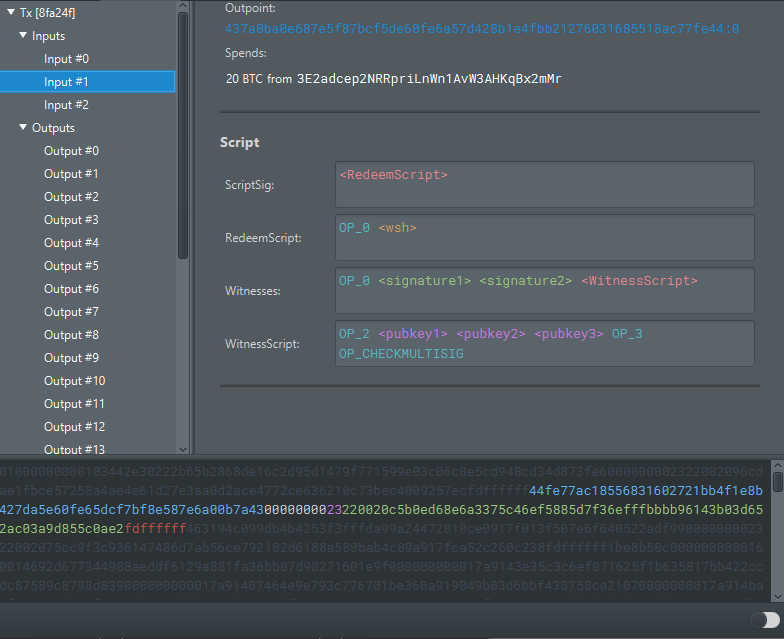Click the tree panel scroll up arrow
784x639 pixels.
coord(183,6)
